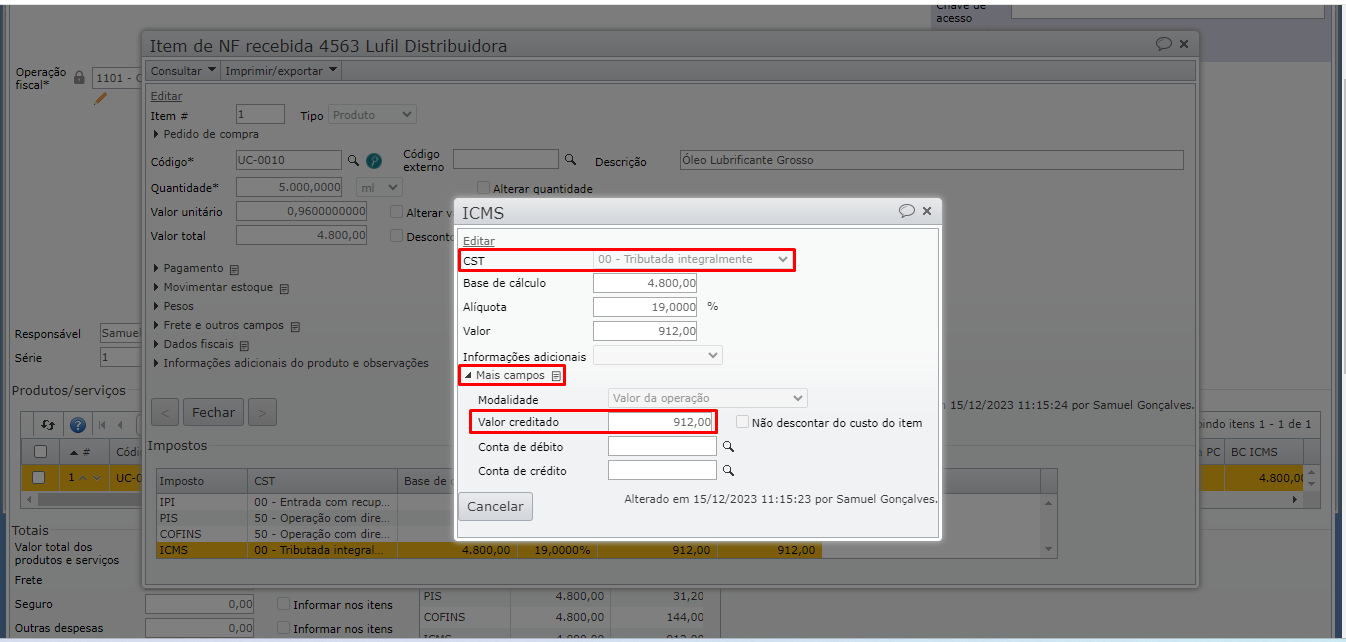
Task: Open CST dropdown Tributada integralmente
Action: coord(693,259)
